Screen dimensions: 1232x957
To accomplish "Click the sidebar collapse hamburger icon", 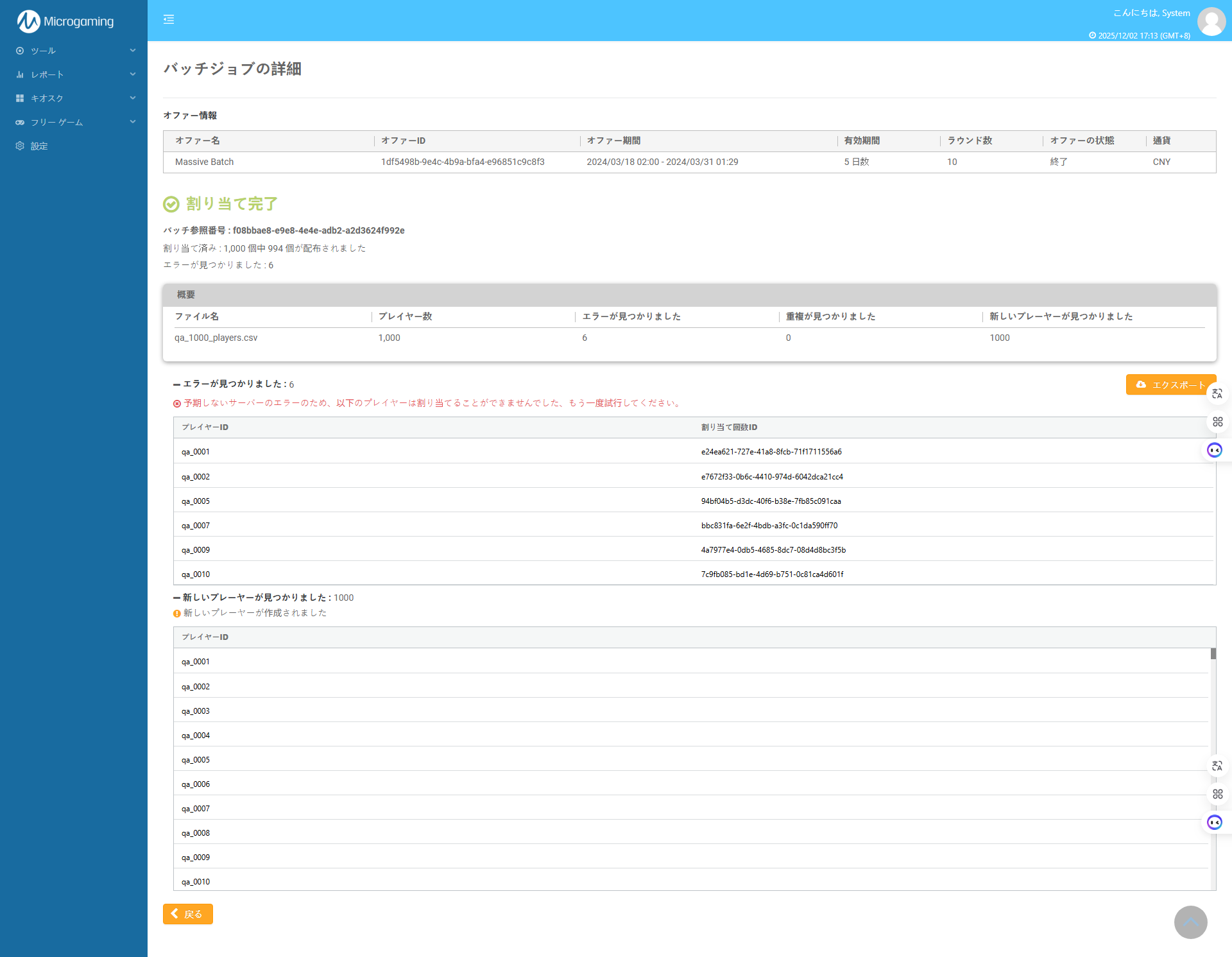I will point(169,20).
